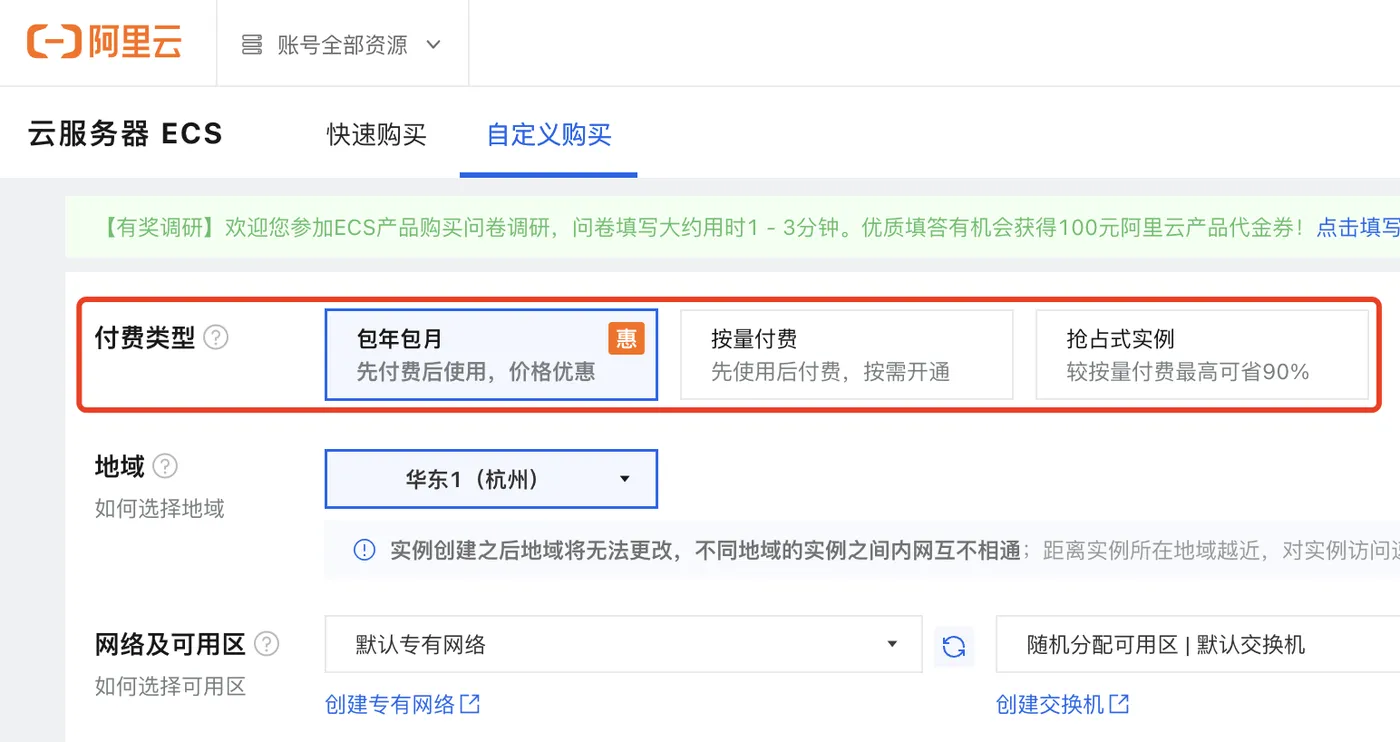1400x742 pixels.
Task: Click the orange 惠 badge on 包年包月
Action: point(627,338)
